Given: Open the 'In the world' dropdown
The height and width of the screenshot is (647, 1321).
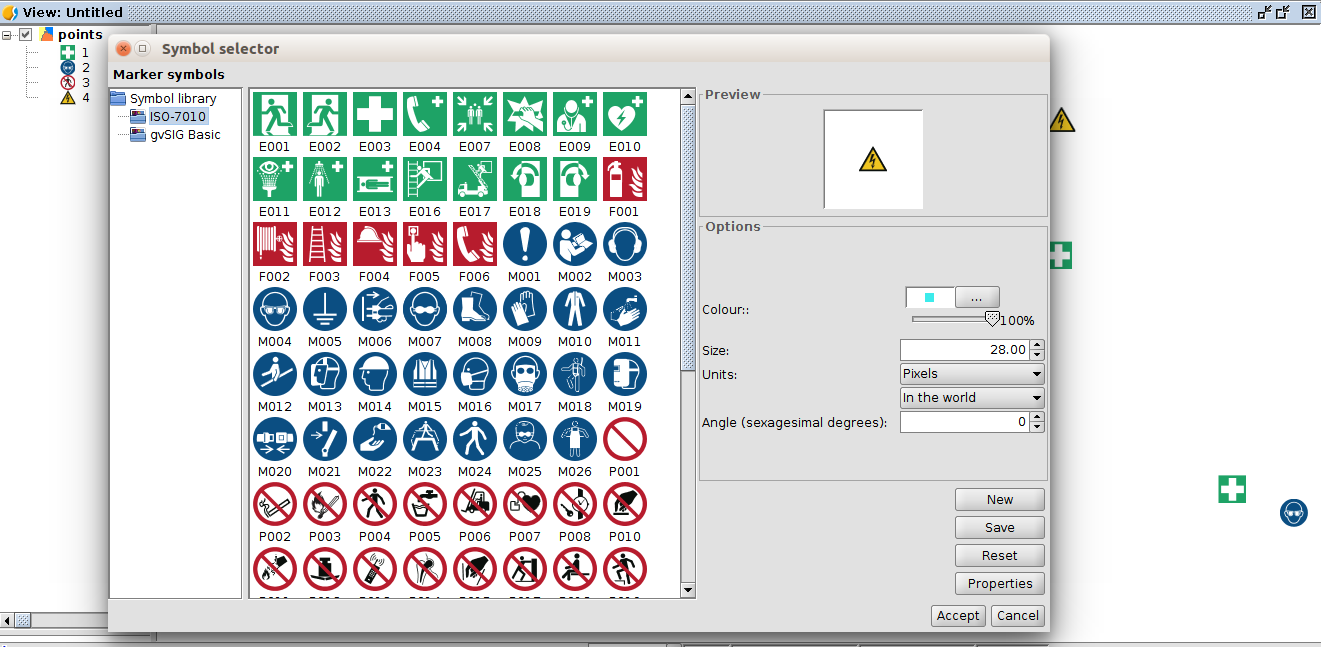Looking at the screenshot, I should coord(972,398).
